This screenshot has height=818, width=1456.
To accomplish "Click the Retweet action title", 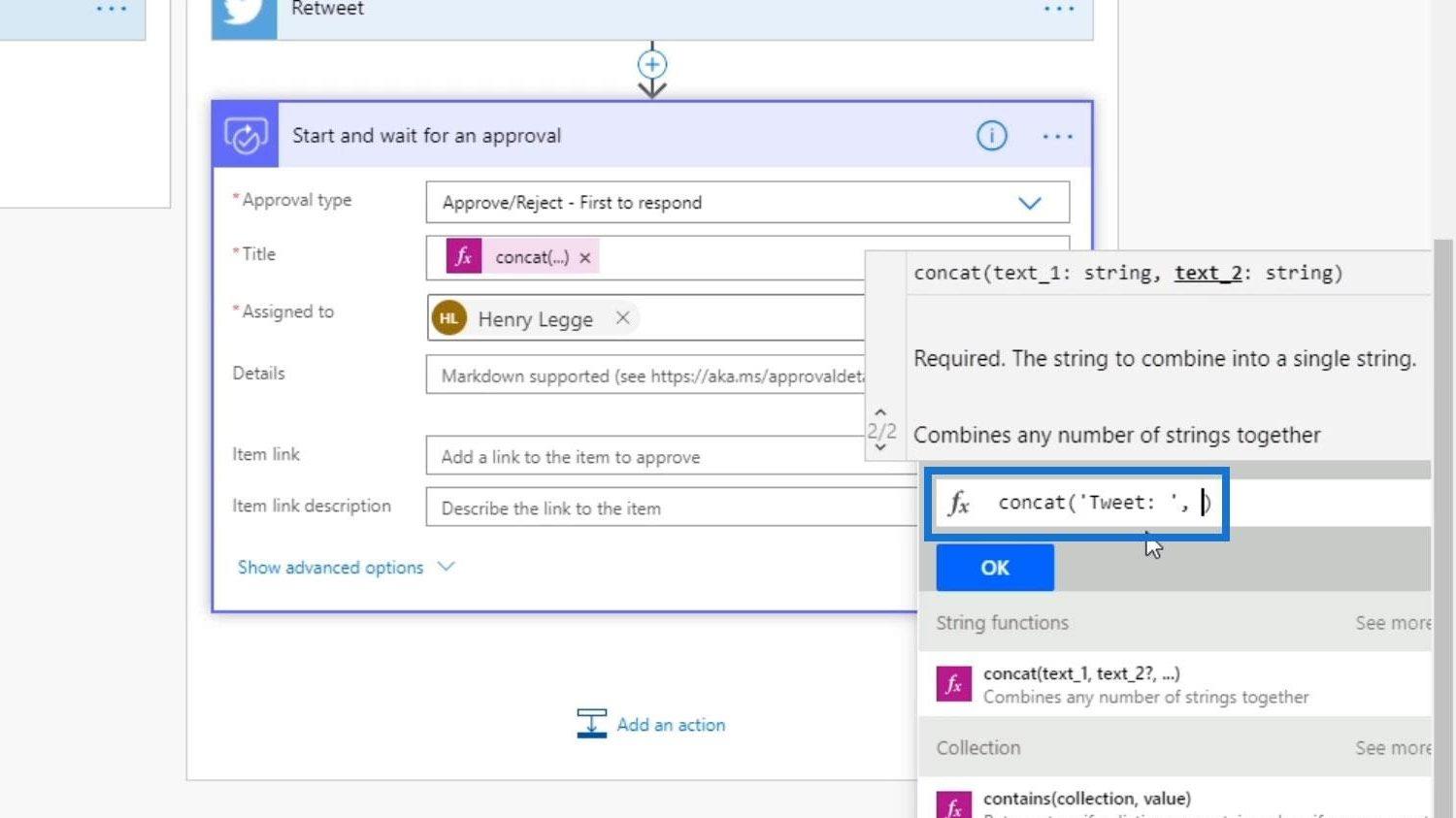I will 328,9.
